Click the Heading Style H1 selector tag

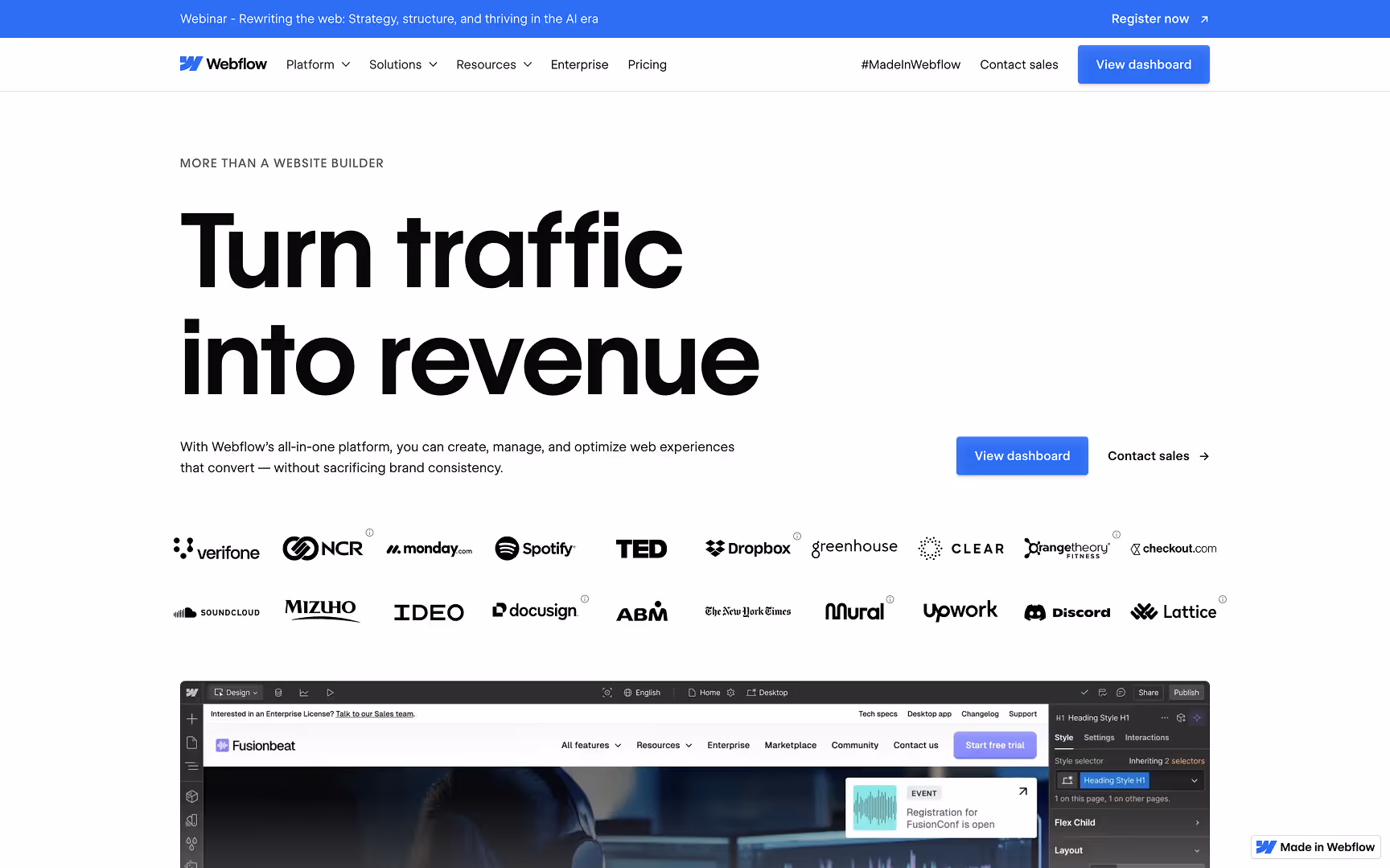click(1114, 780)
